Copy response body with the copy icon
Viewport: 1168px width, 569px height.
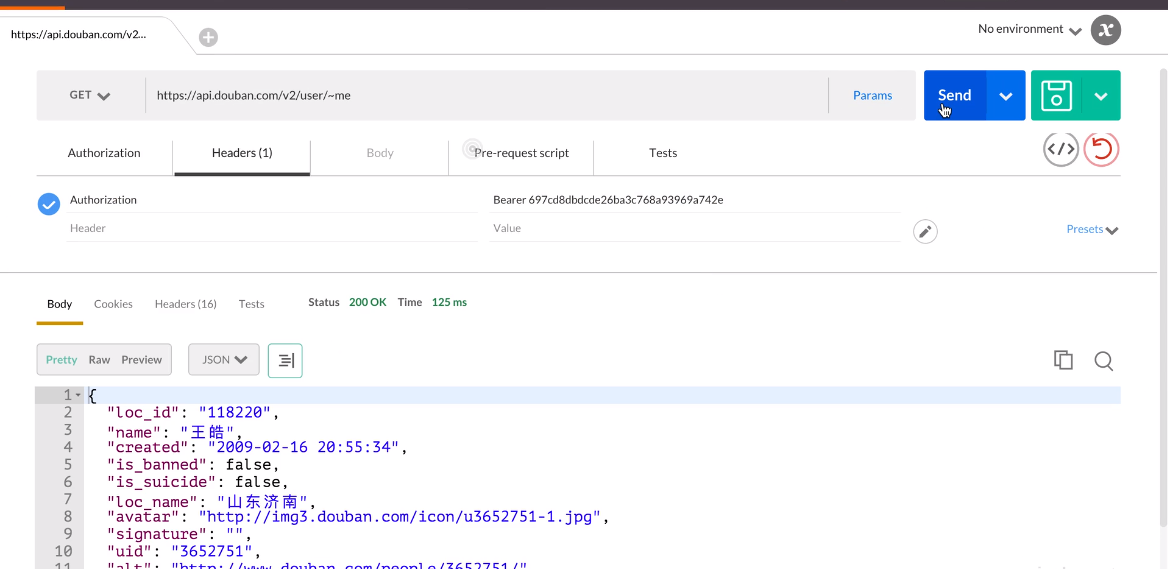1063,360
